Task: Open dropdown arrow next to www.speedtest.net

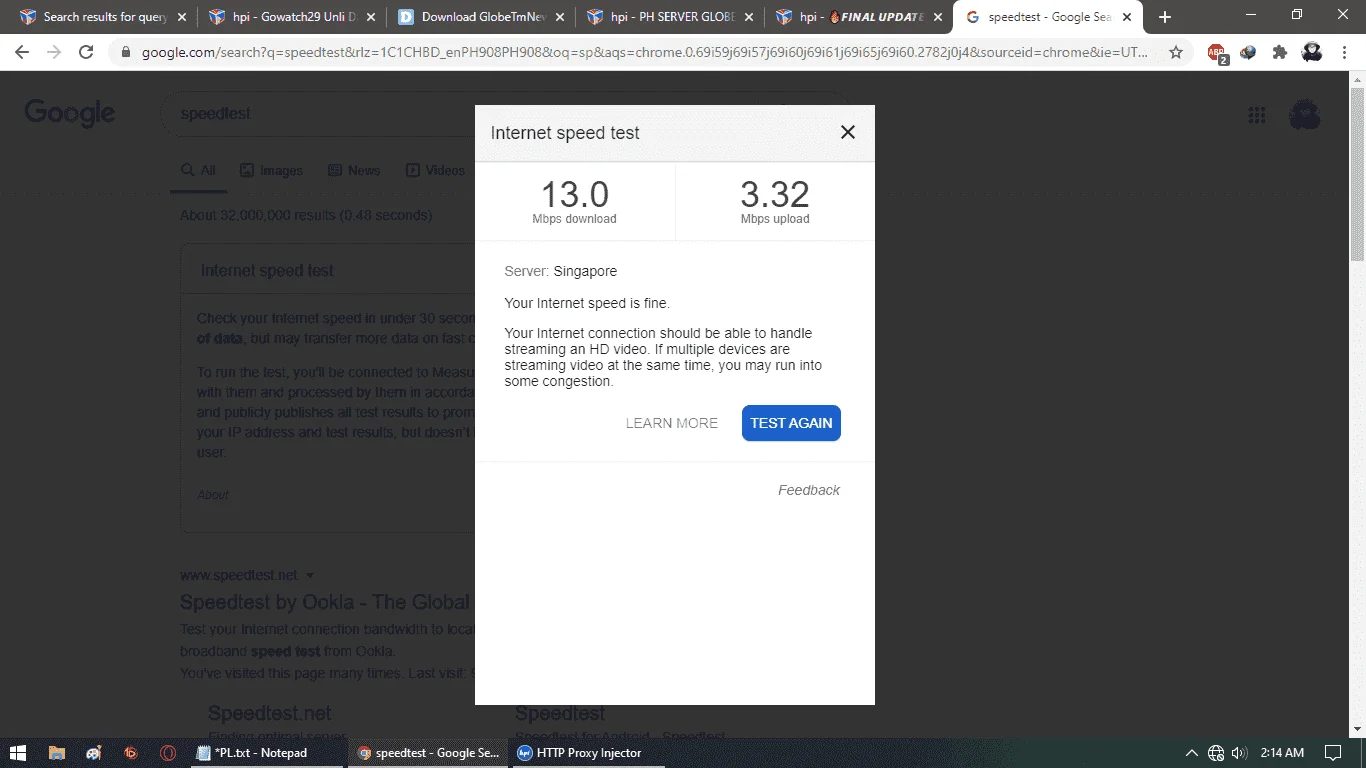Action: coord(310,576)
